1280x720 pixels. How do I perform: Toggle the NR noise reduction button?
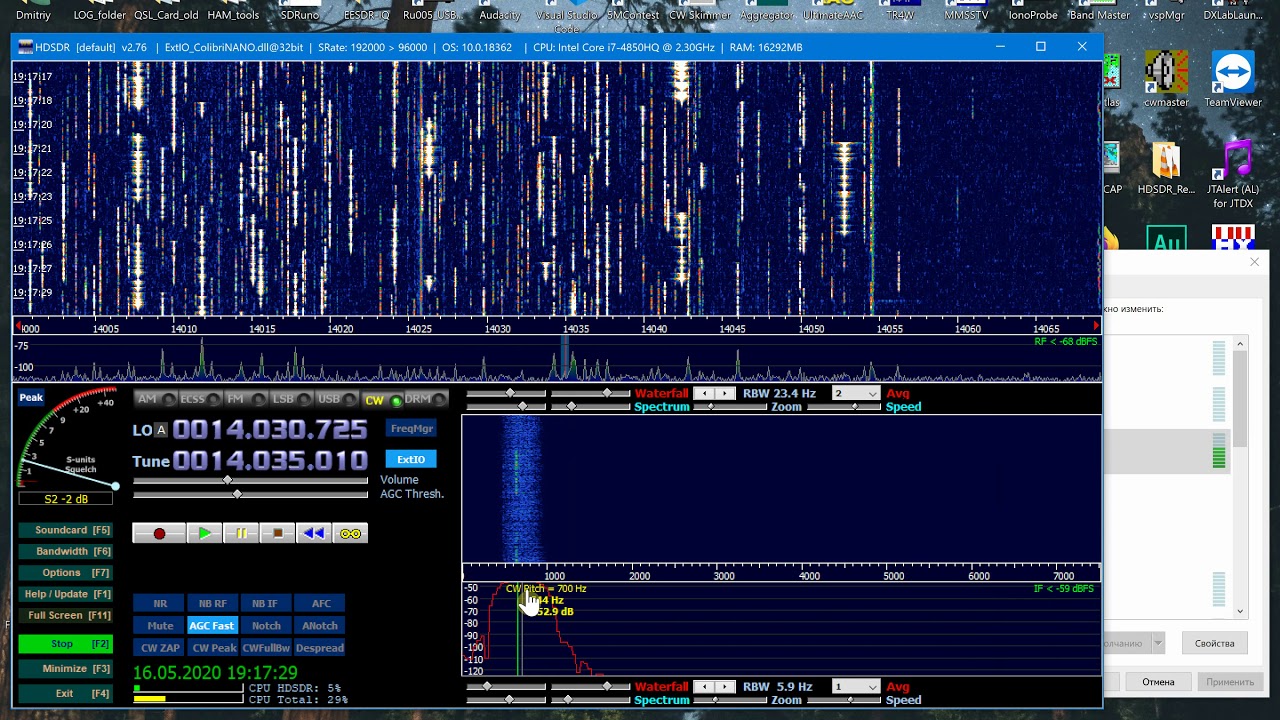pyautogui.click(x=160, y=604)
